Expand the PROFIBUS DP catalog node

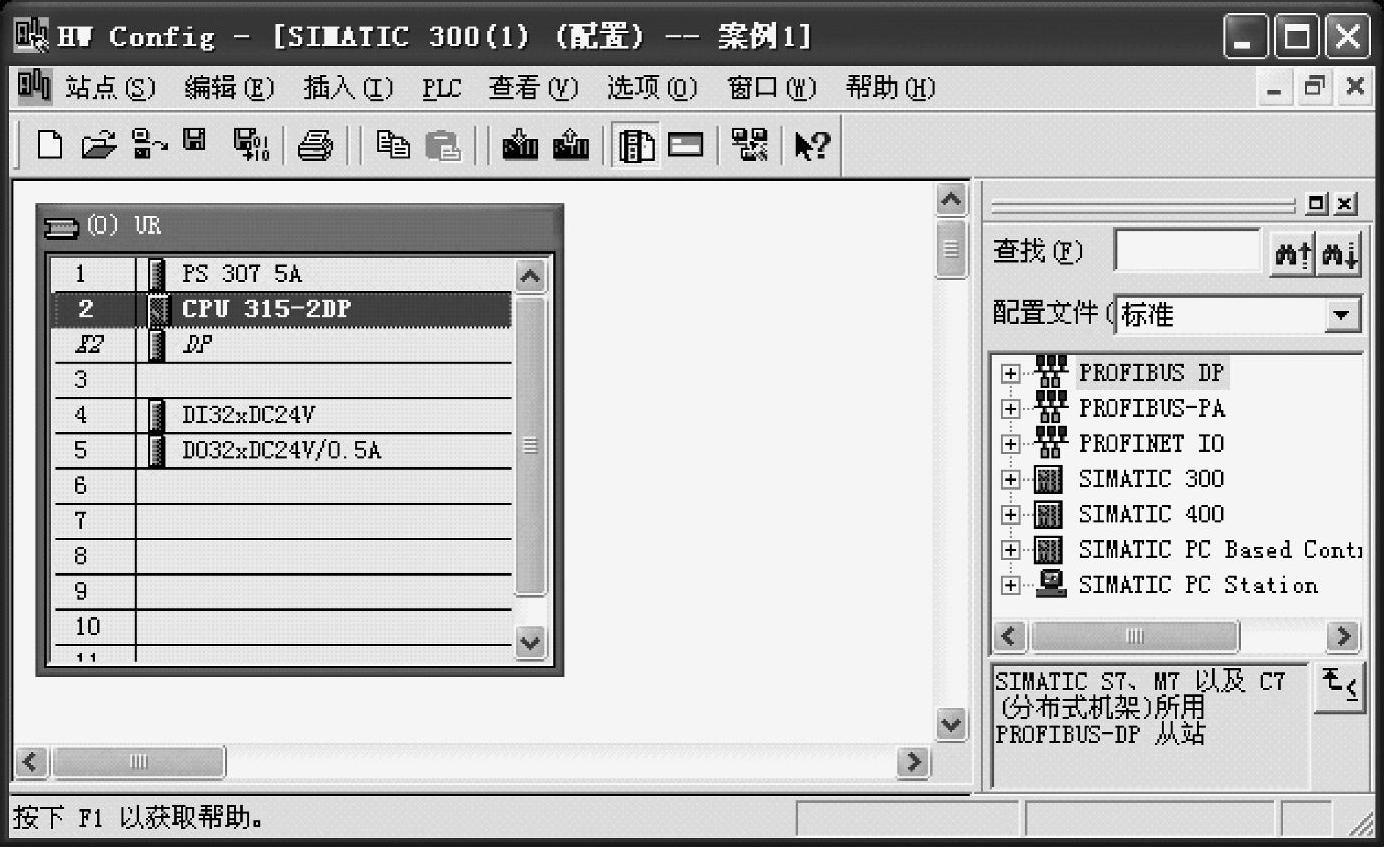click(1011, 374)
